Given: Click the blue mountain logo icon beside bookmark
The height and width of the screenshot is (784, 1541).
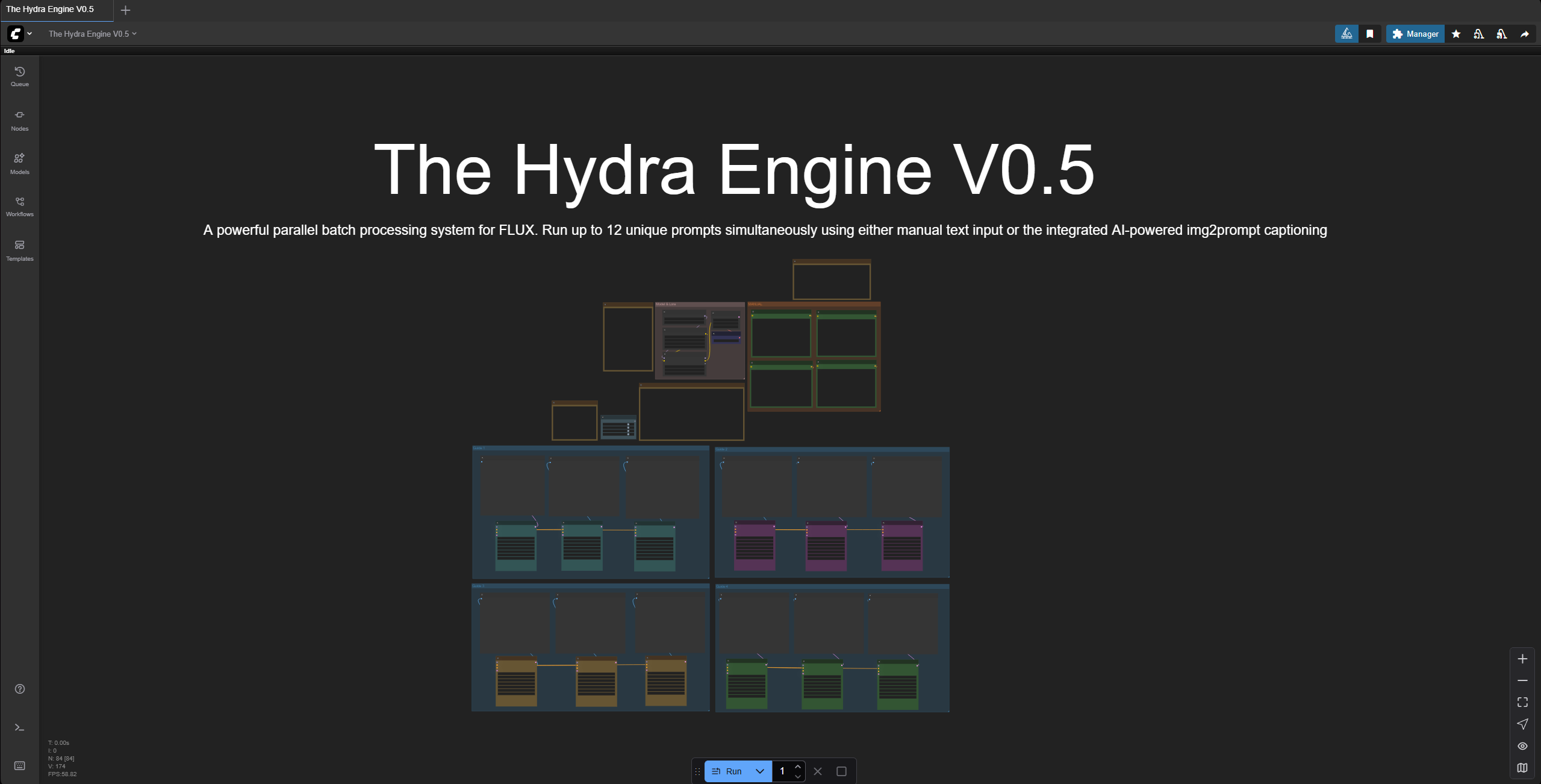Looking at the screenshot, I should point(1346,34).
